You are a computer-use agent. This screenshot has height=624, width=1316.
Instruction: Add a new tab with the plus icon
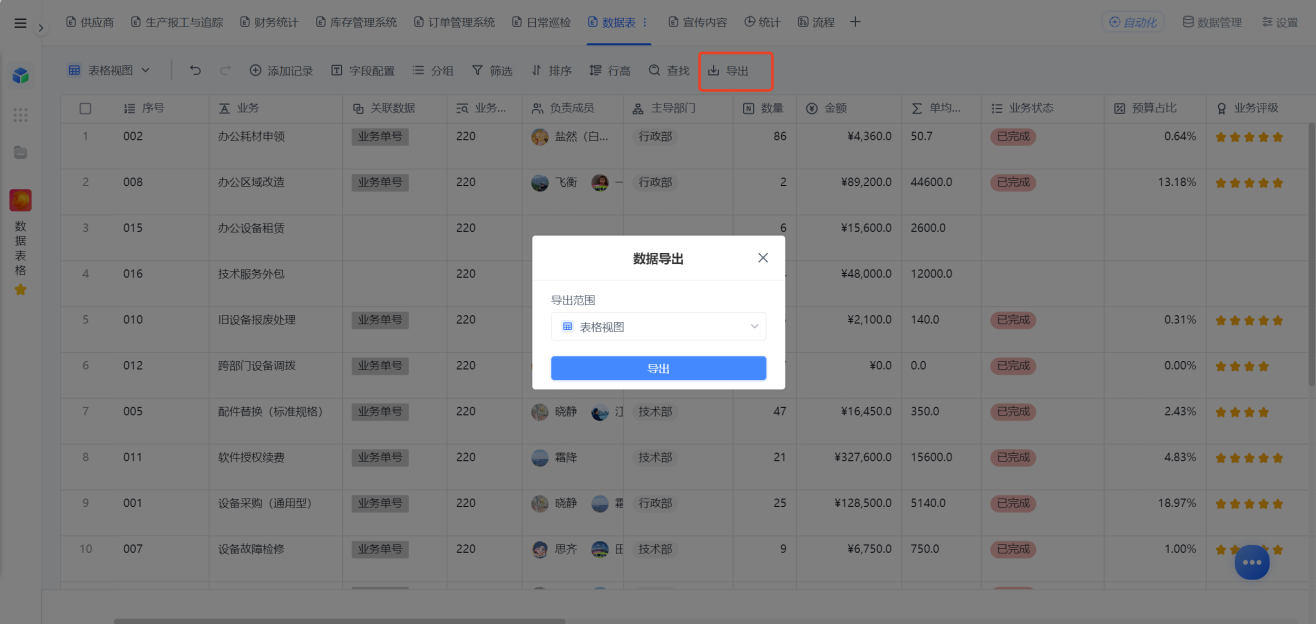tap(855, 22)
